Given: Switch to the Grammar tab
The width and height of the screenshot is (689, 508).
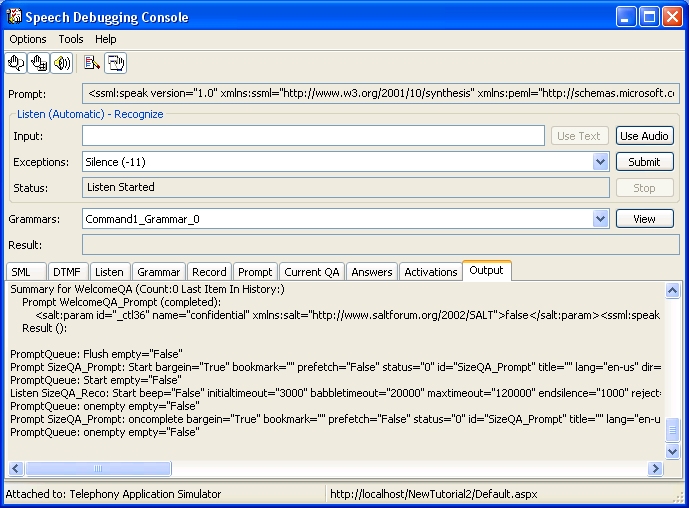Looking at the screenshot, I should click(x=159, y=272).
